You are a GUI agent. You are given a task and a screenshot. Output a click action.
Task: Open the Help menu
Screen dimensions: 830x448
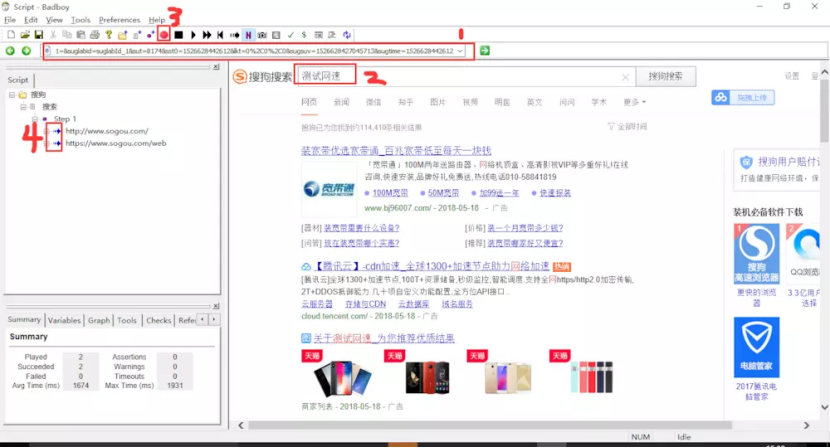pyautogui.click(x=157, y=20)
